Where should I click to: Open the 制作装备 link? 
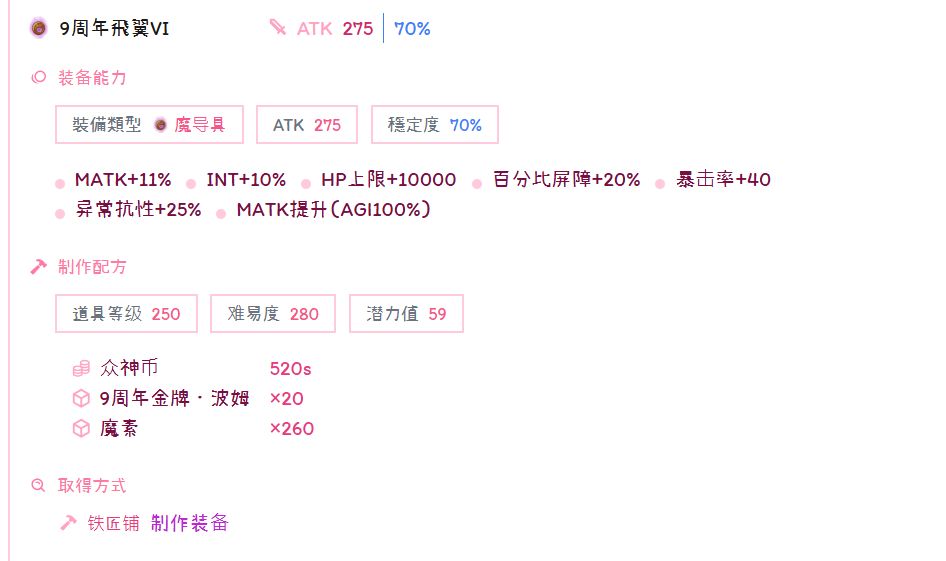tap(190, 523)
